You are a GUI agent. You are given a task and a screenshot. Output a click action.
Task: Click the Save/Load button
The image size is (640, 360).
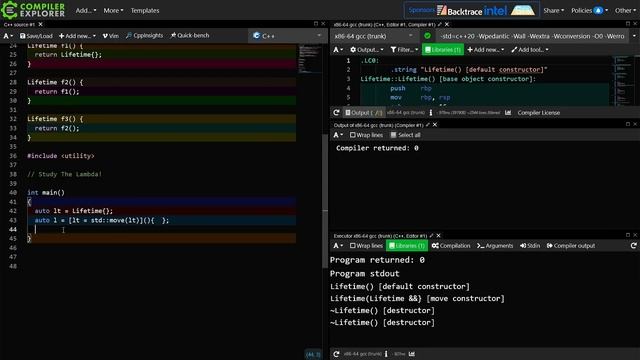(36, 36)
